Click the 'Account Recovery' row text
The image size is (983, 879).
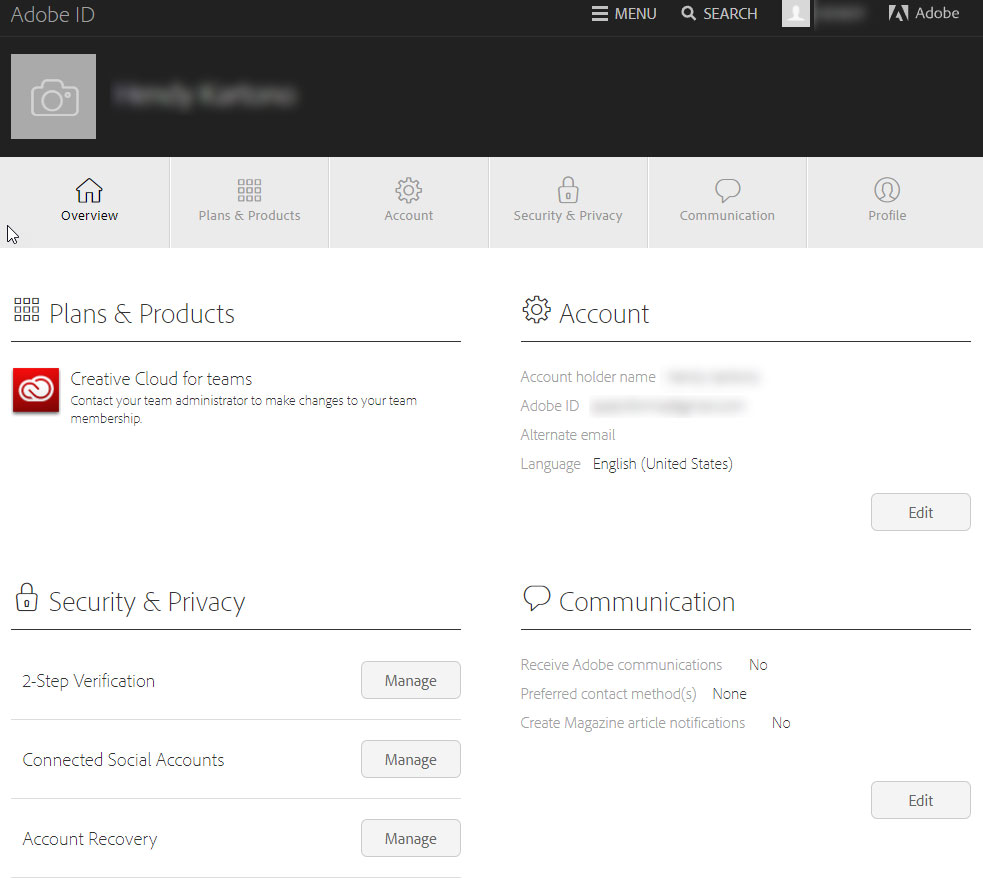tap(90, 839)
